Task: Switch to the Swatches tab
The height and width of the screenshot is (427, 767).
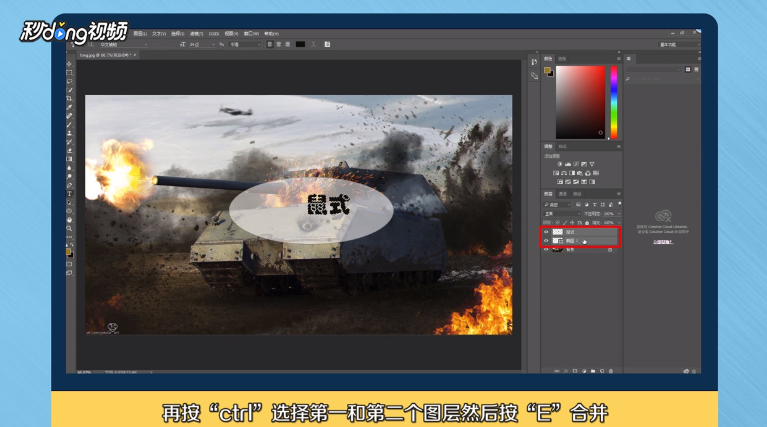Action: 562,59
